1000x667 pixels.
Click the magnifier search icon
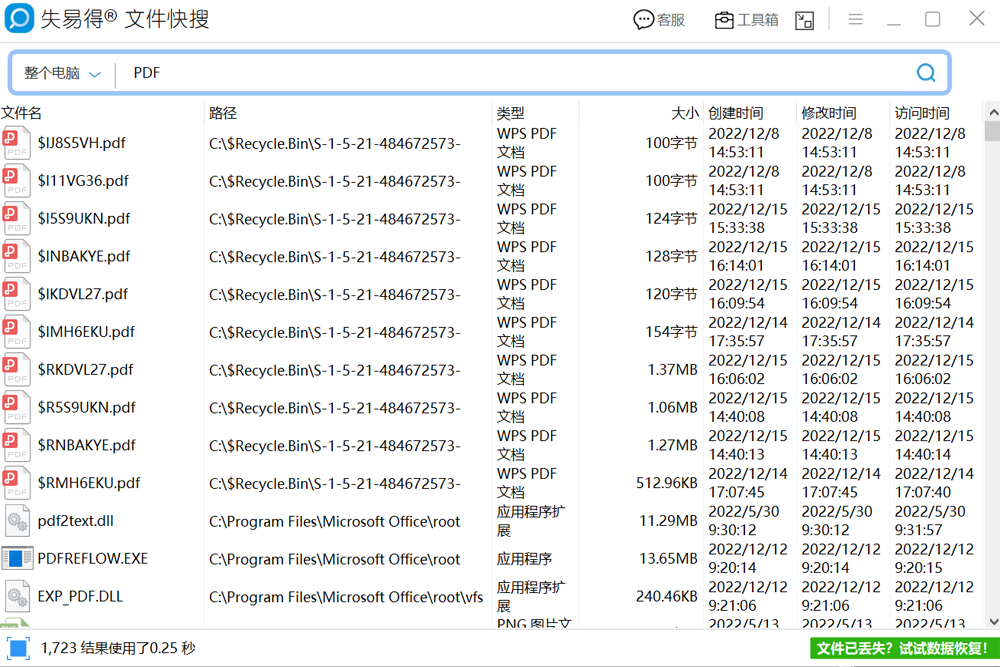coord(925,73)
